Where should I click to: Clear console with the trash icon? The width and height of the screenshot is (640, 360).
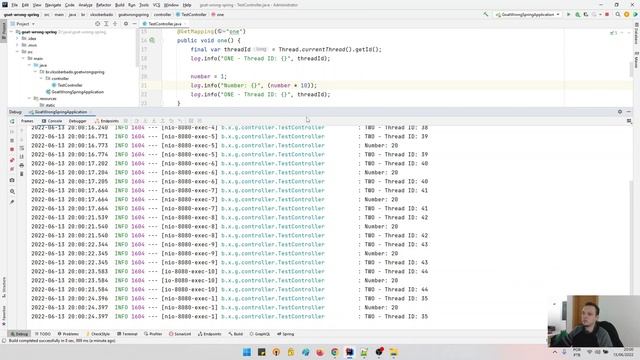22,174
